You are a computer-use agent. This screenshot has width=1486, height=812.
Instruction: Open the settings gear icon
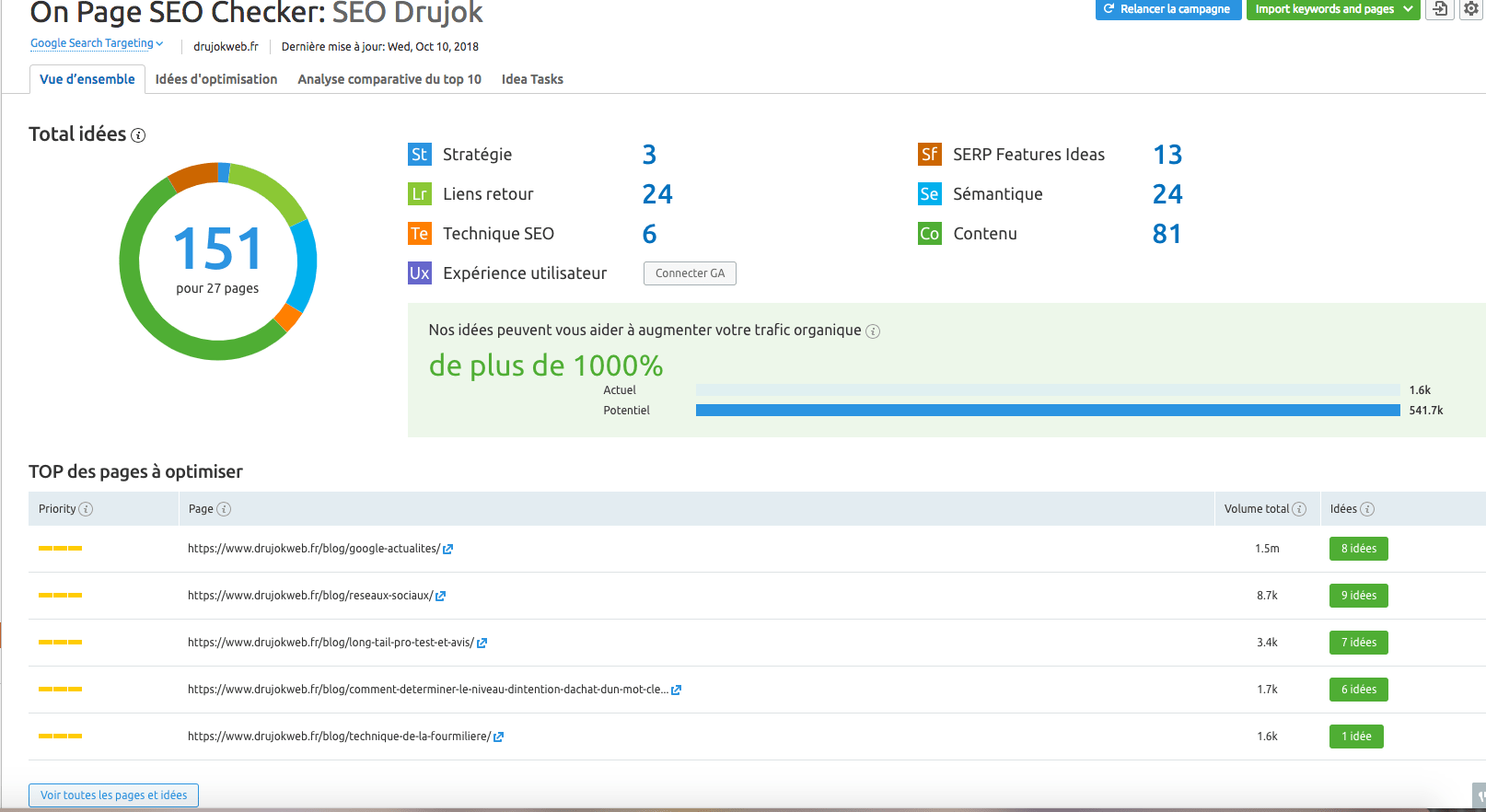[1471, 9]
